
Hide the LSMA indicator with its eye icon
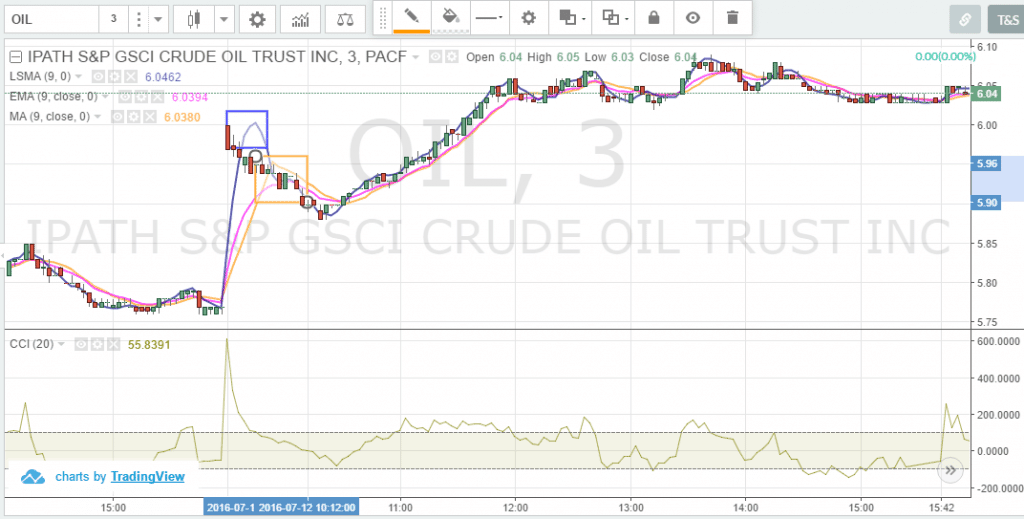(x=99, y=76)
